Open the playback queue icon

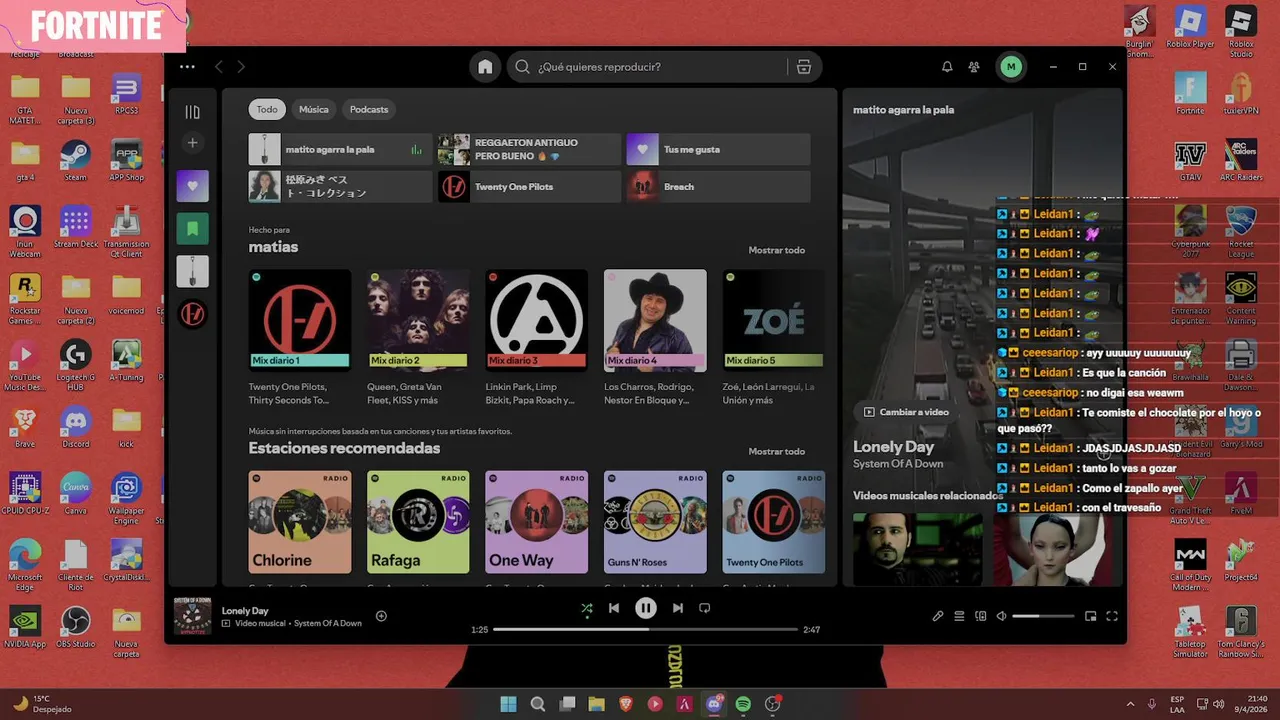(959, 616)
